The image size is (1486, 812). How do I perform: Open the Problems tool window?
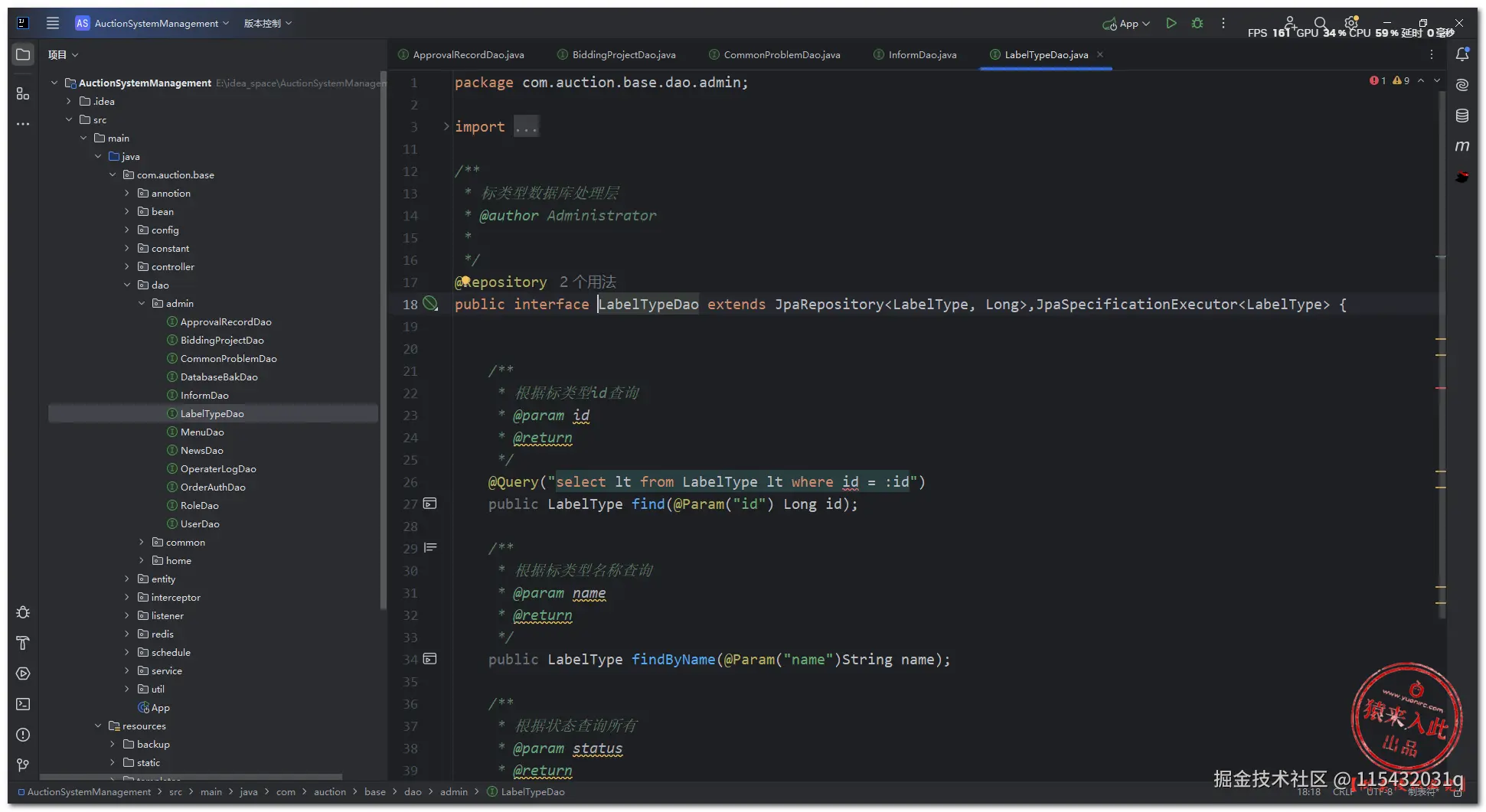pyautogui.click(x=23, y=735)
